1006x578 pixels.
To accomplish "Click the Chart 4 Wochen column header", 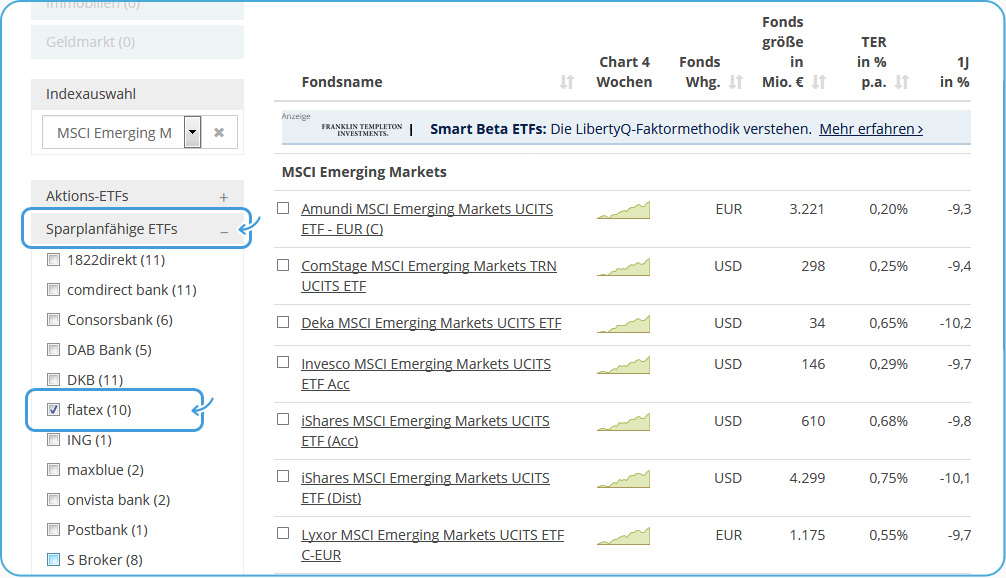I will coord(624,72).
